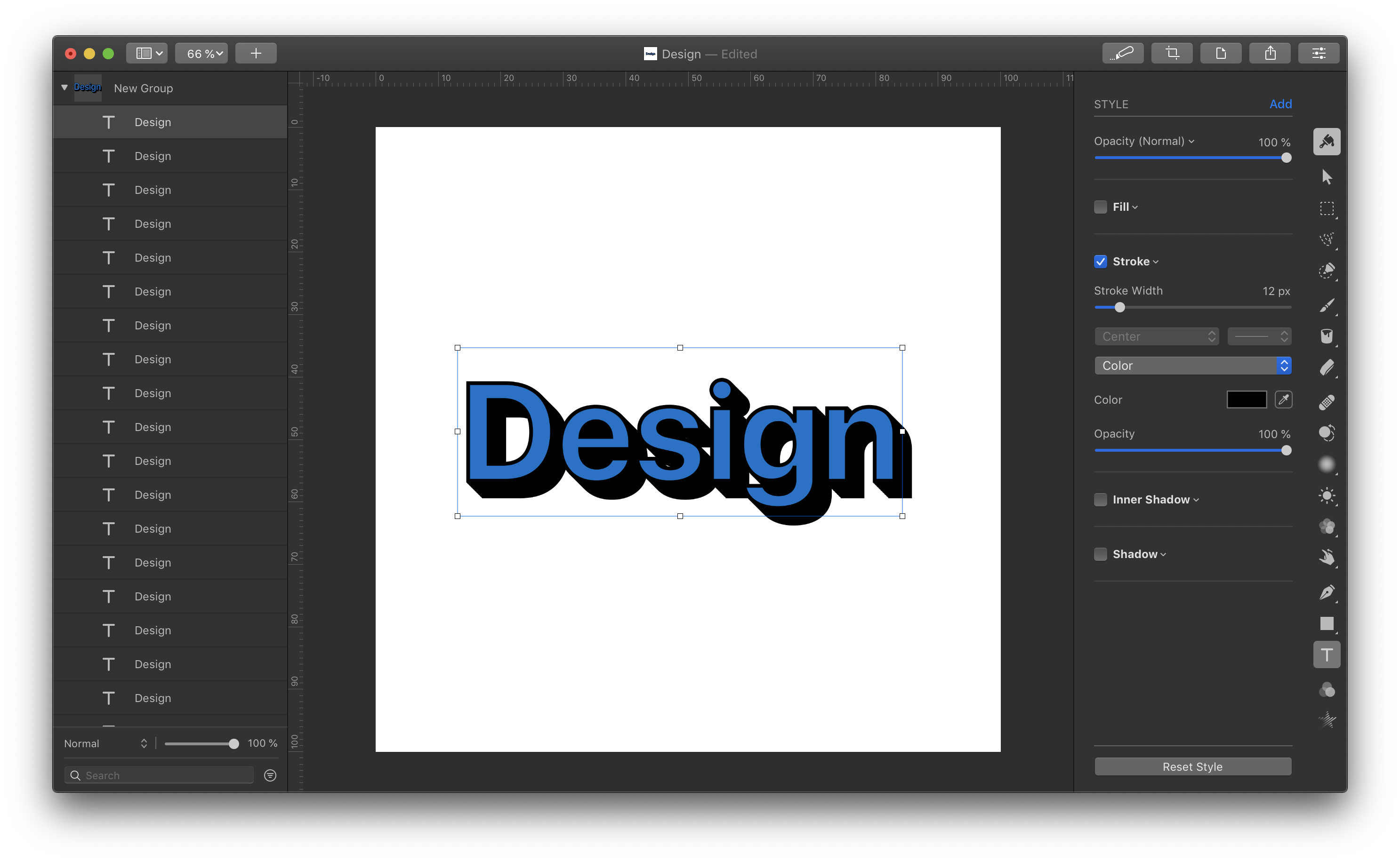This screenshot has height=862, width=1400.
Task: Enable the Inner Shadow checkbox
Action: point(1100,500)
